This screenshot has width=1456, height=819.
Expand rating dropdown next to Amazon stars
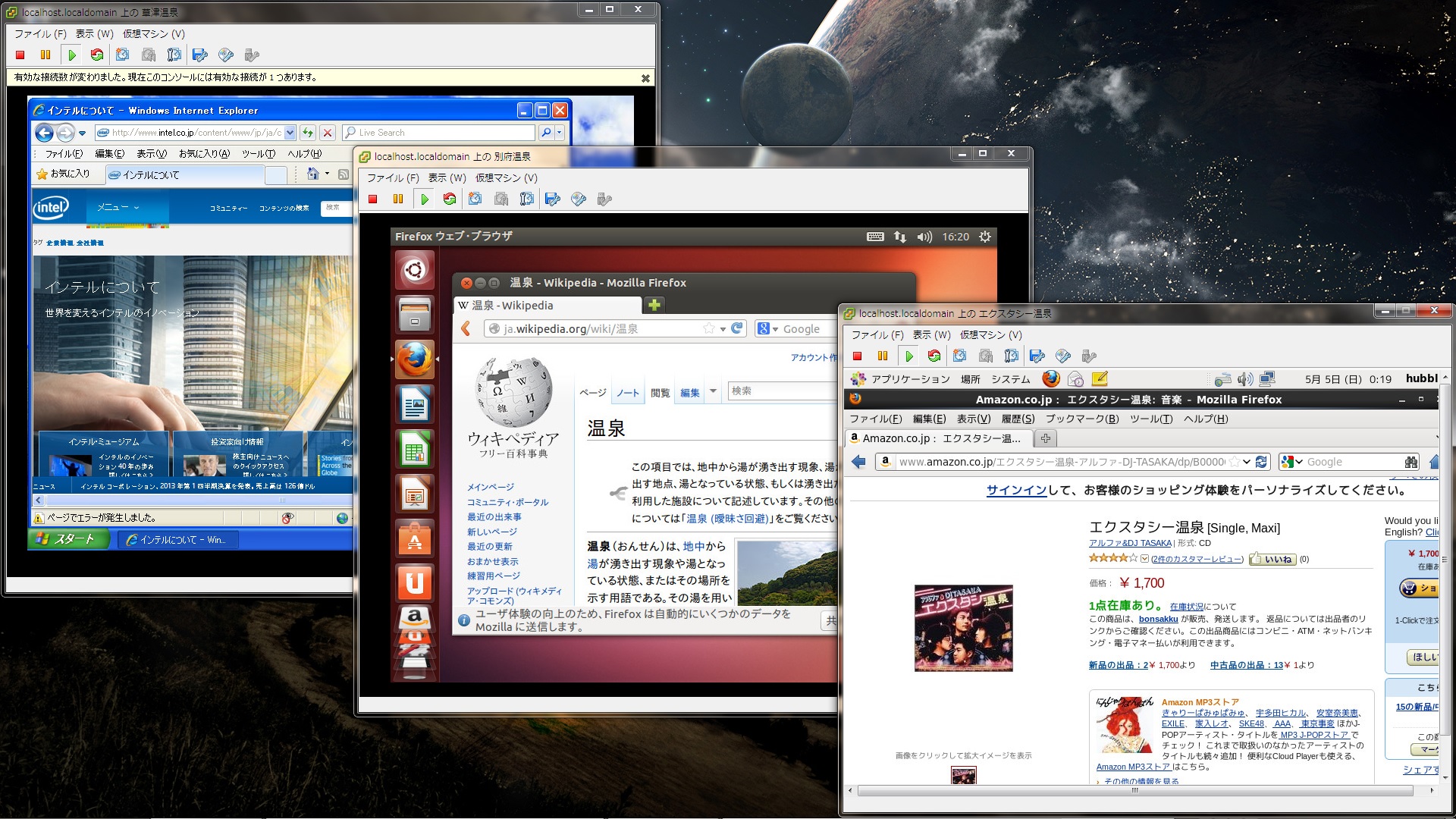coord(1144,560)
